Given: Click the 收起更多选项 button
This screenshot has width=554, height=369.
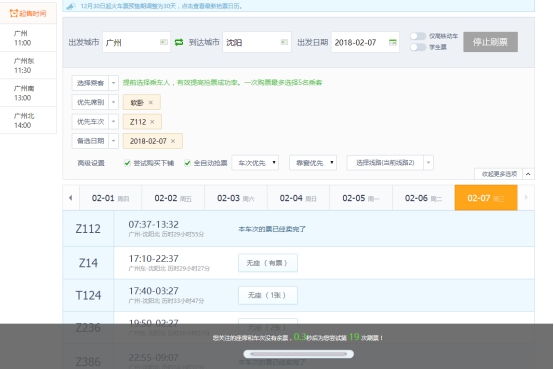Looking at the screenshot, I should (499, 174).
